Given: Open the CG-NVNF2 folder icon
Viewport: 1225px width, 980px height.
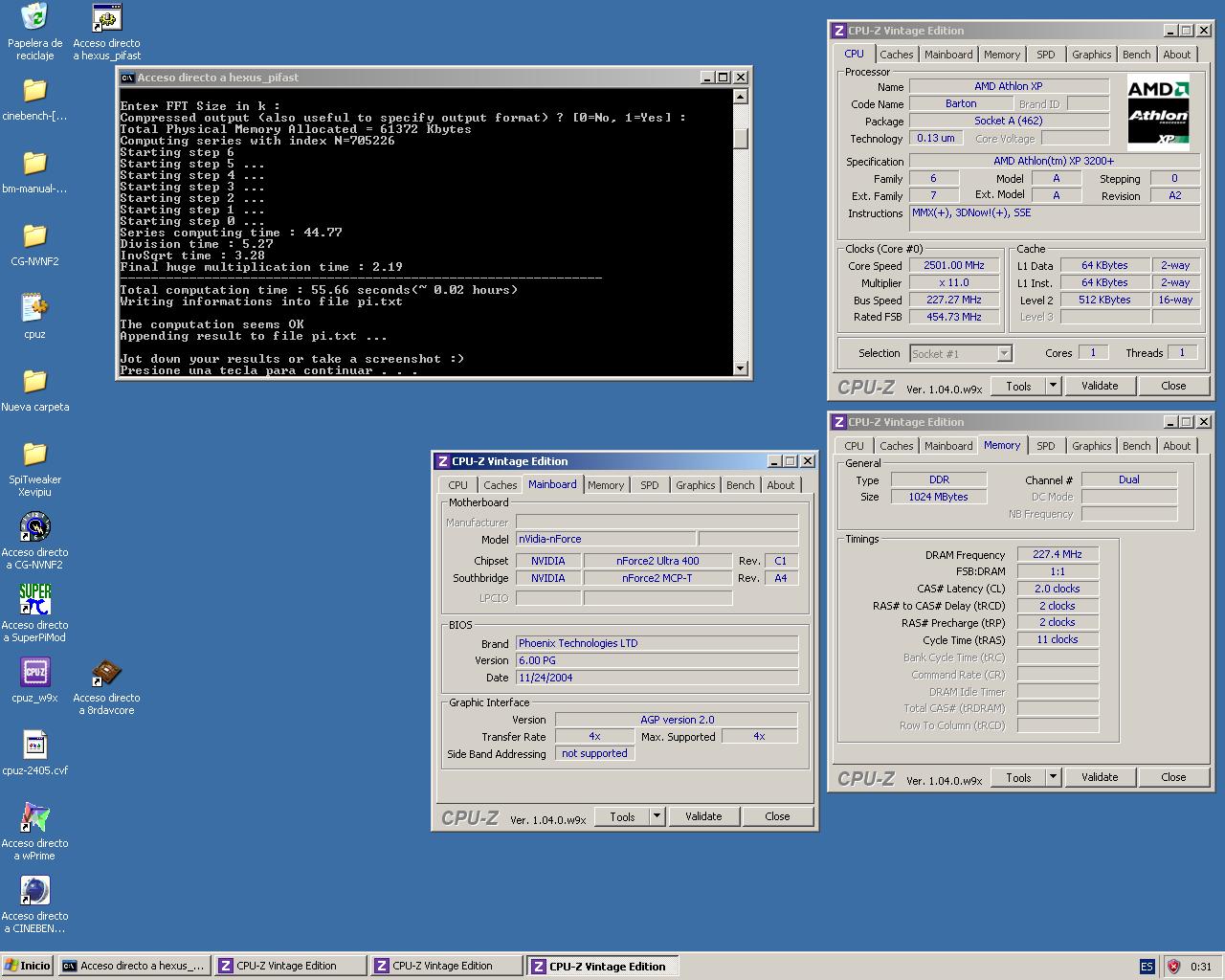Looking at the screenshot, I should [x=34, y=235].
